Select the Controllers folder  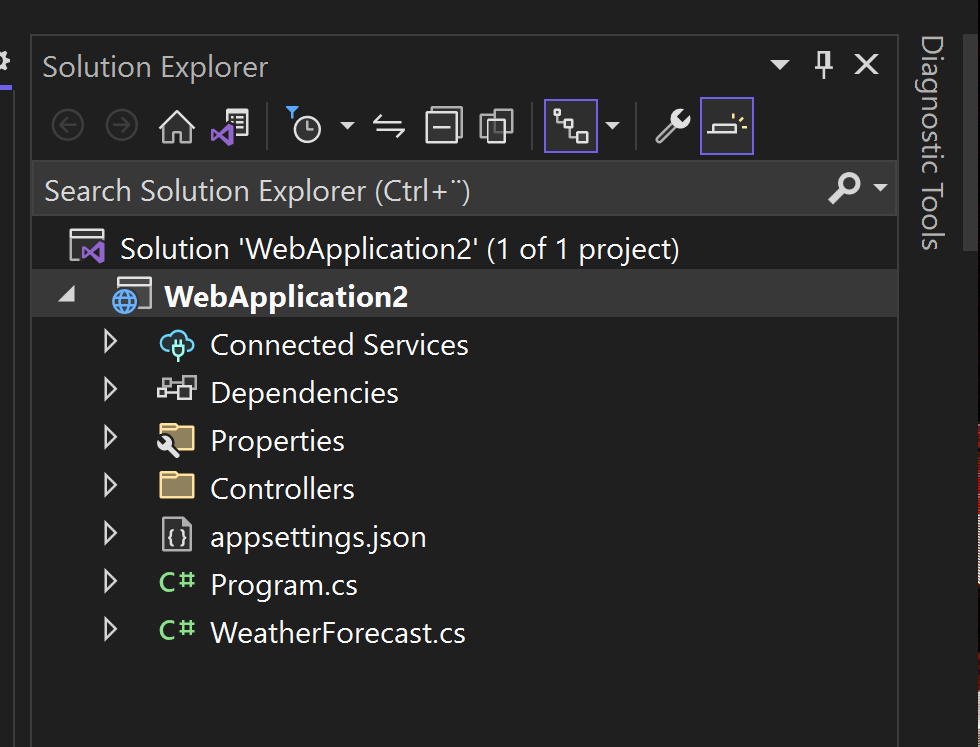click(282, 489)
